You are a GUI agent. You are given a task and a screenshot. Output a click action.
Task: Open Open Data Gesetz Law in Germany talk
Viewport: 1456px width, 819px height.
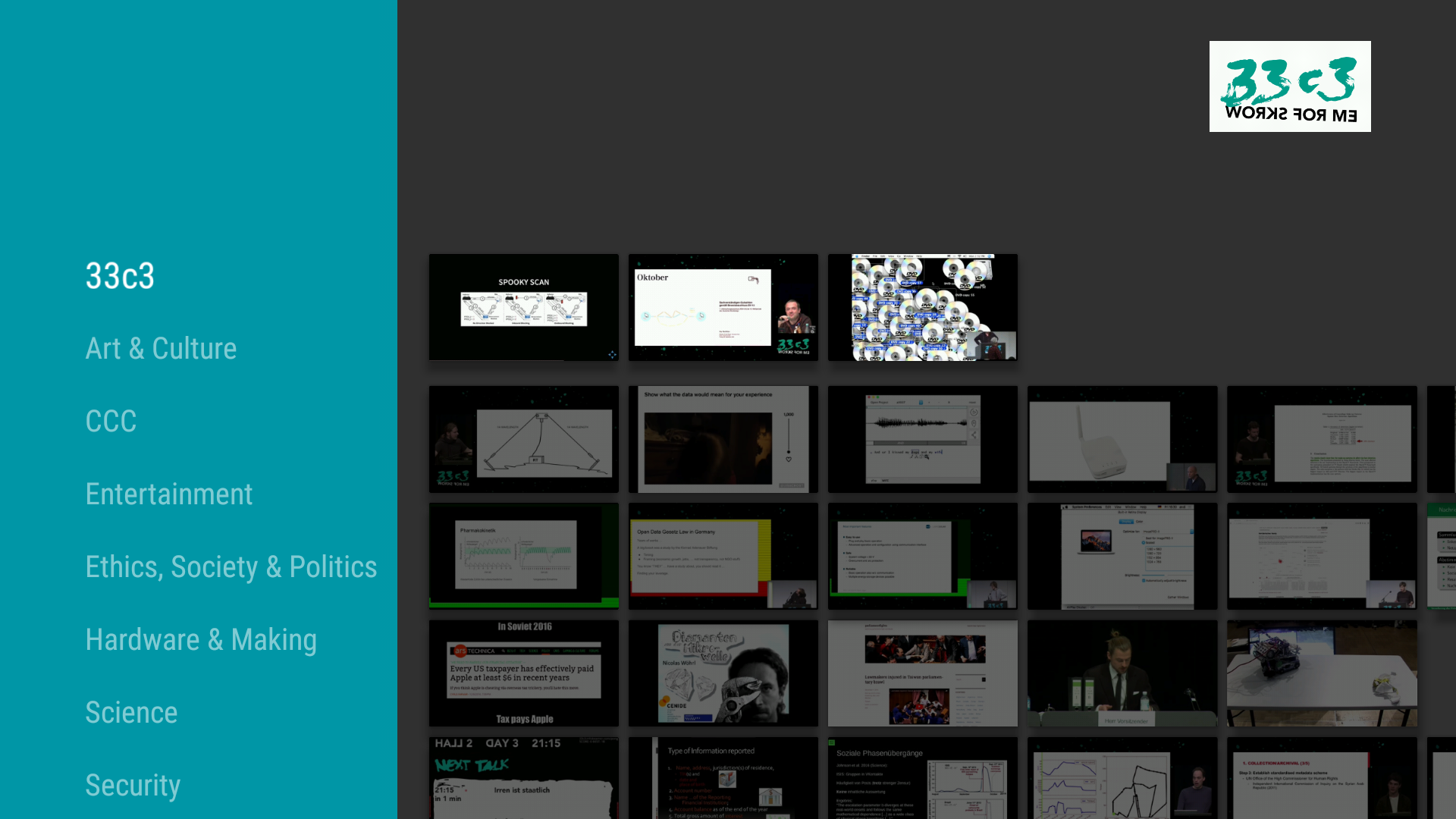pos(723,556)
